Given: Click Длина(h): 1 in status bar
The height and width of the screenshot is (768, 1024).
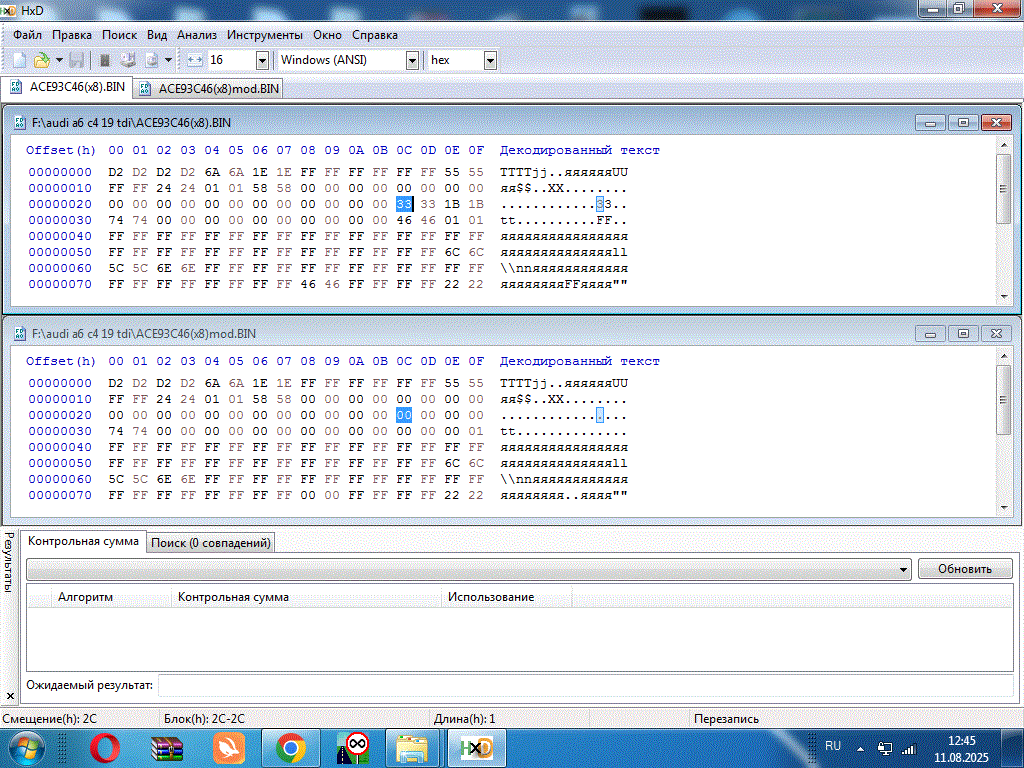Looking at the screenshot, I should pos(464,719).
